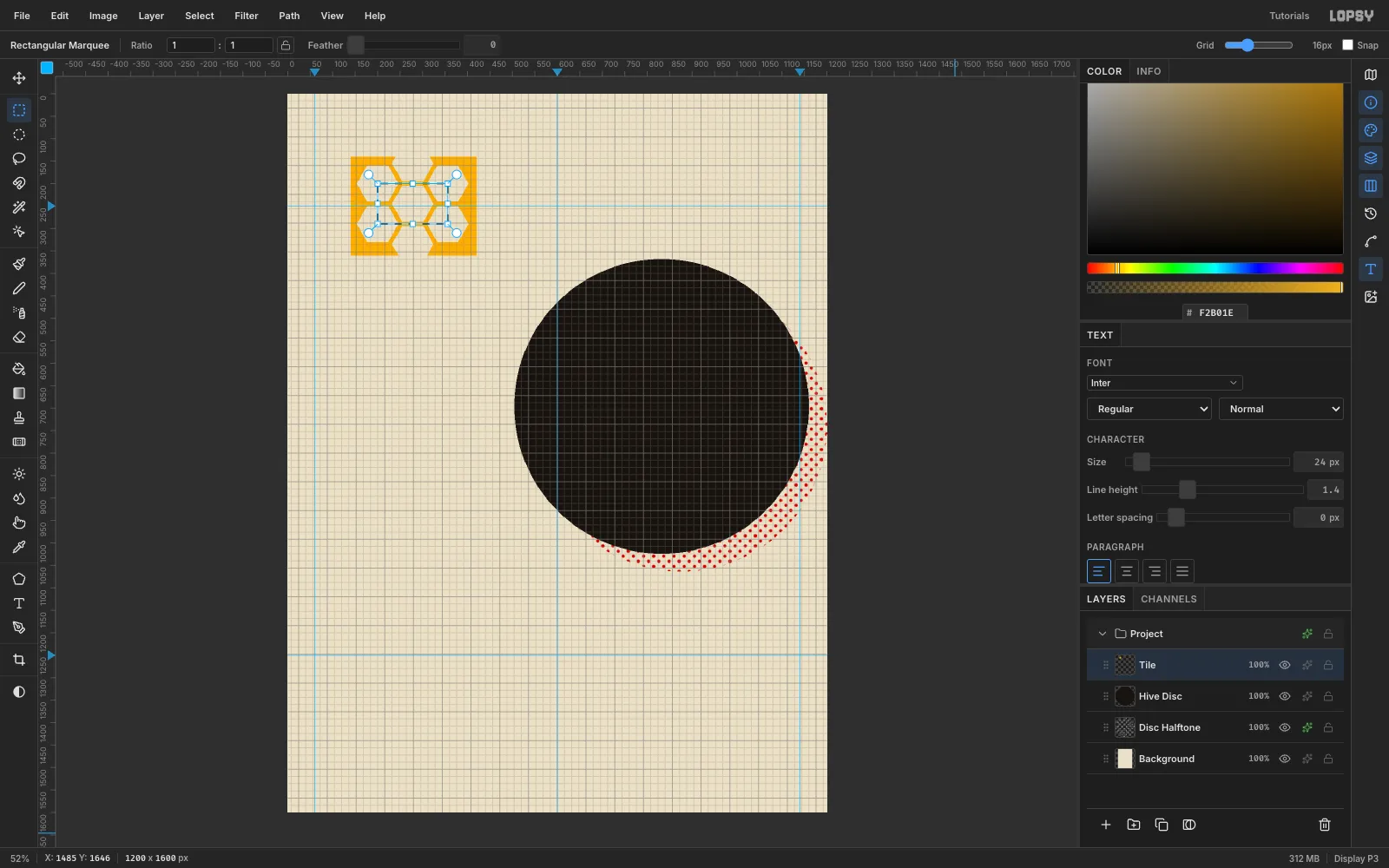Viewport: 1389px width, 868px height.
Task: Open the Filter menu
Action: point(247,16)
